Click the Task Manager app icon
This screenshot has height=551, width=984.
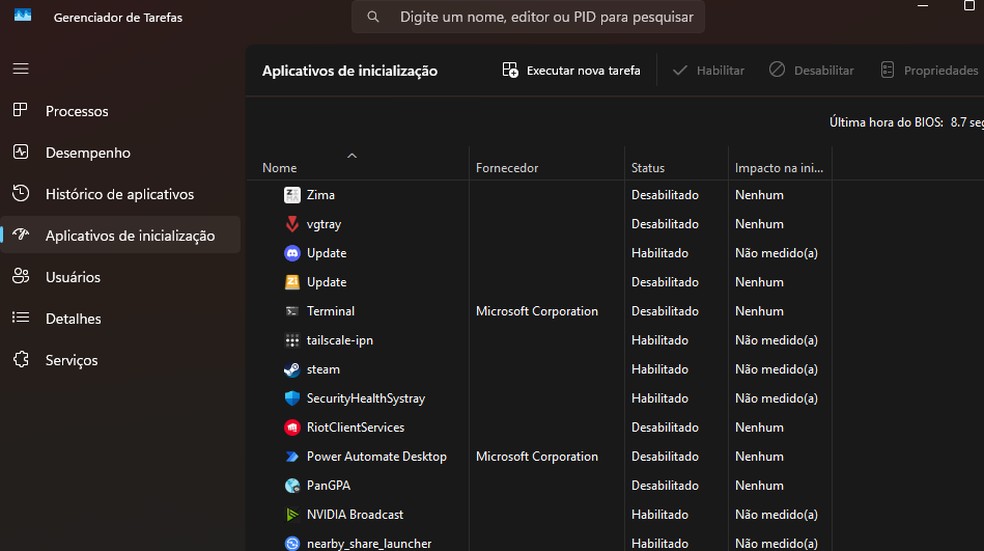[x=22, y=17]
